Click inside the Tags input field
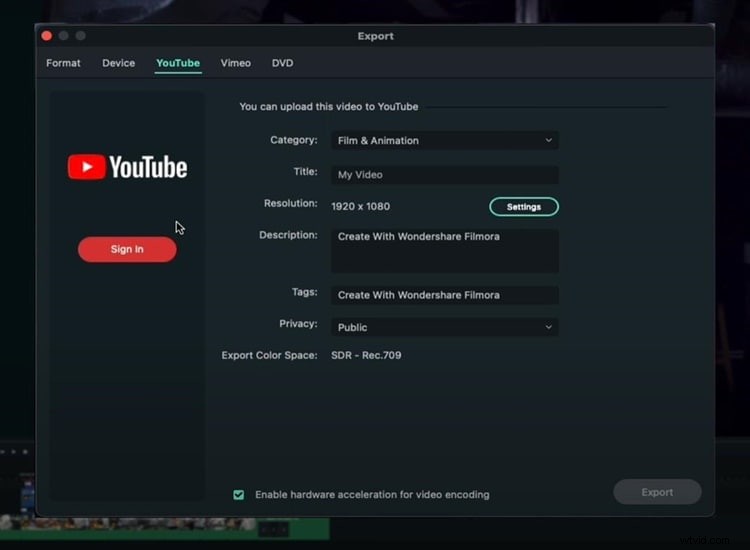The height and width of the screenshot is (550, 750). tap(444, 295)
